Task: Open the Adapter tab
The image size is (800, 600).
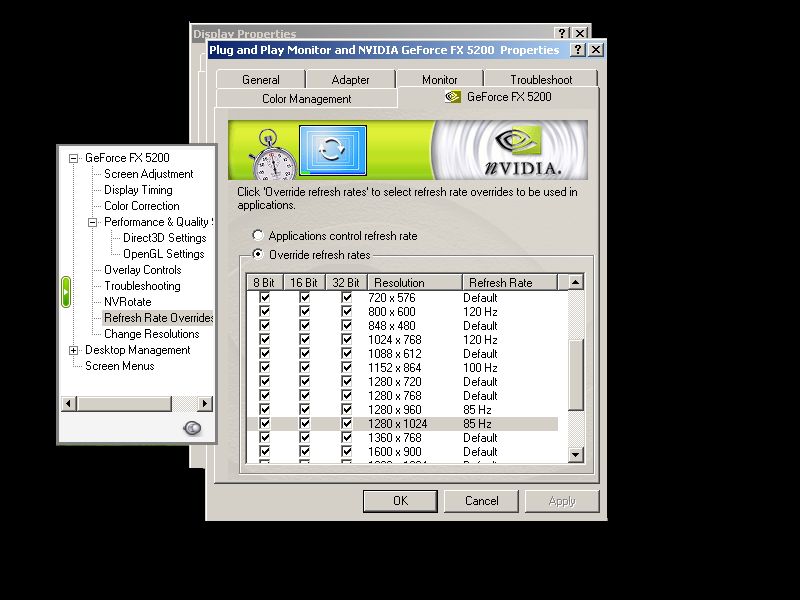Action: point(351,80)
